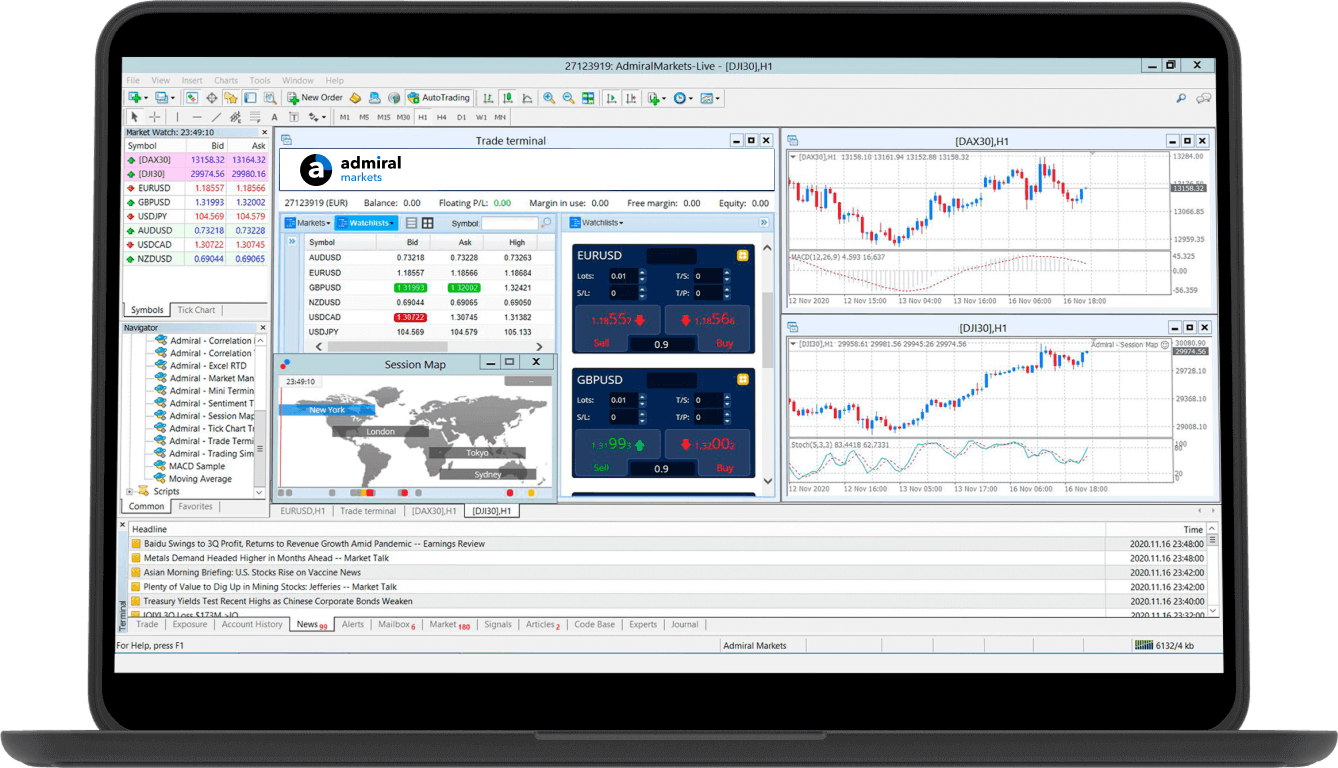Select the H4 timeframe

coord(442,117)
